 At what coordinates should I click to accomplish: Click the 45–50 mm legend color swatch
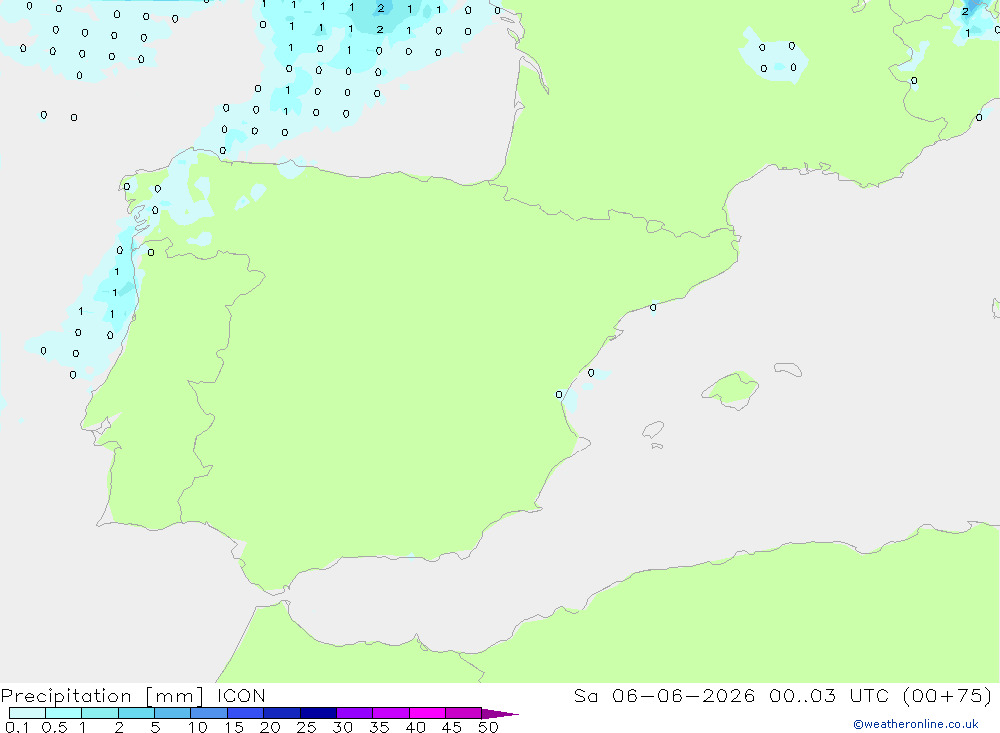point(463,713)
